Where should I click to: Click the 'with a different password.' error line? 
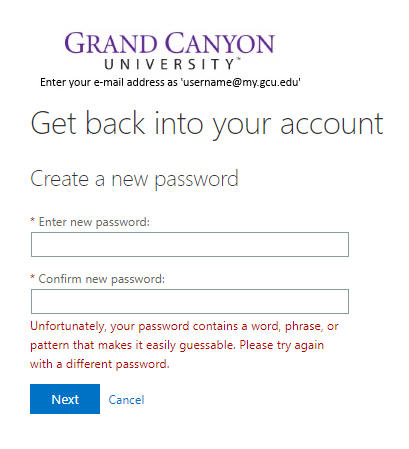(100, 364)
